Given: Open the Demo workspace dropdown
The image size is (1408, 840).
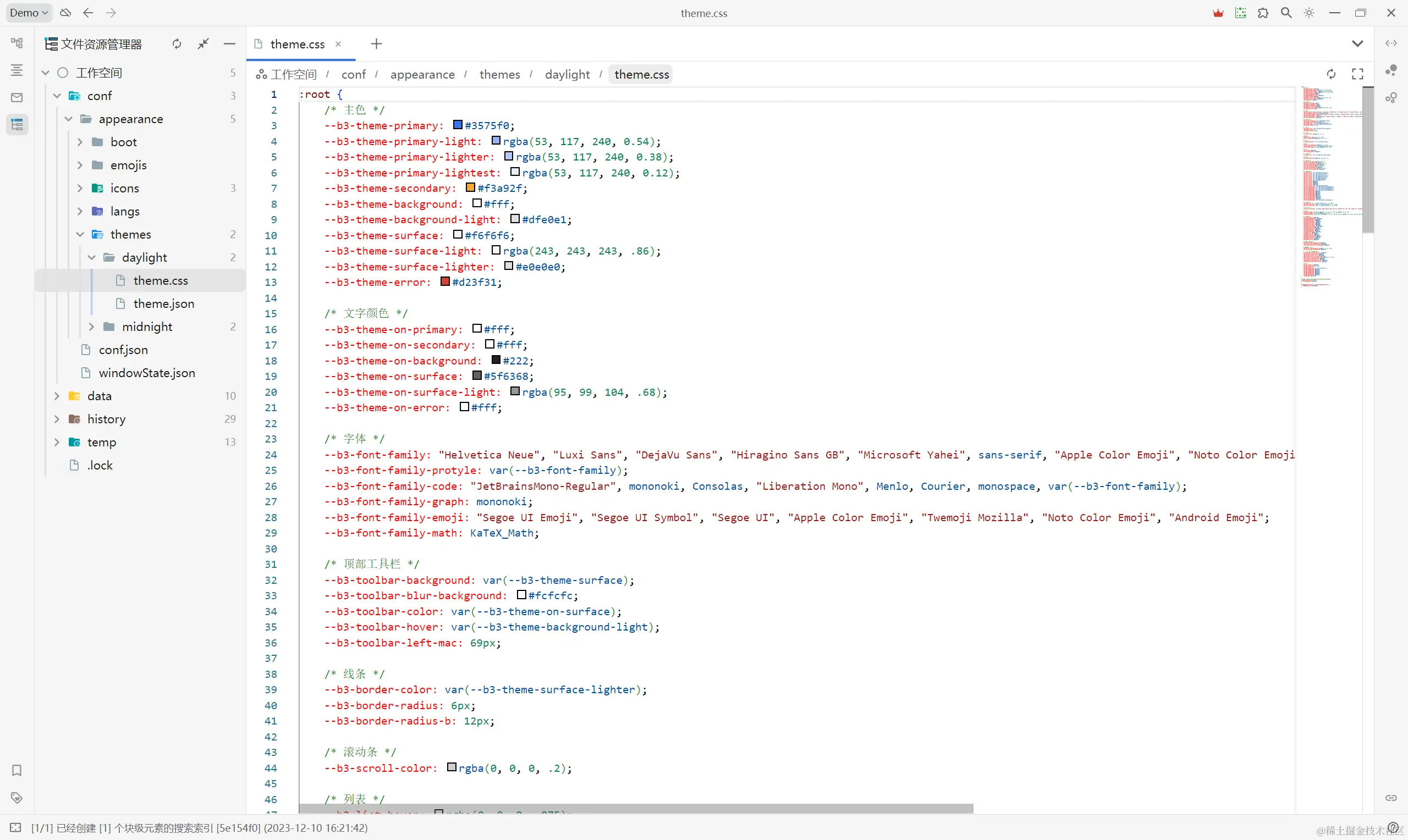Looking at the screenshot, I should point(29,13).
